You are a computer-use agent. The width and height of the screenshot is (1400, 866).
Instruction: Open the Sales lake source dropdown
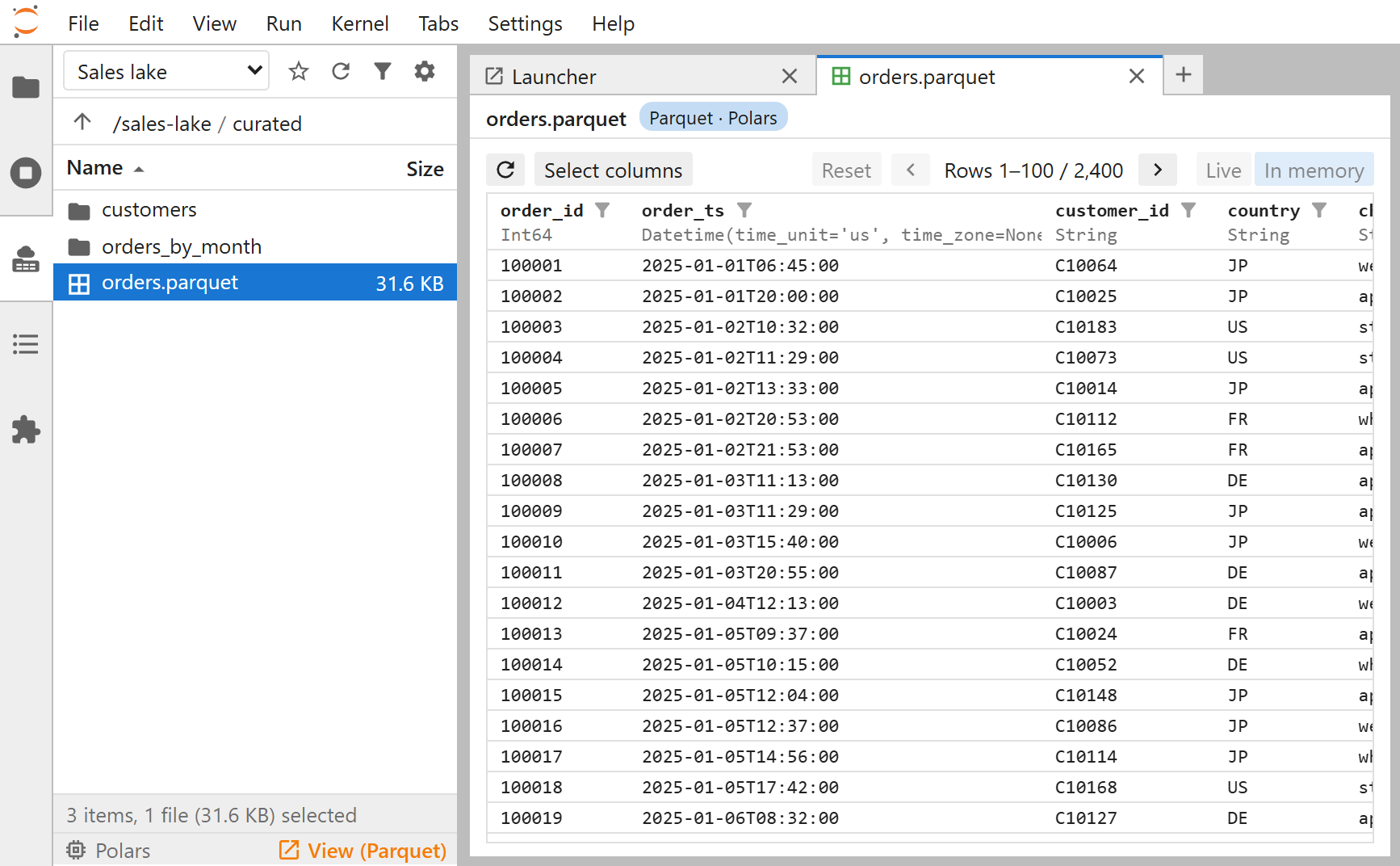tap(166, 71)
